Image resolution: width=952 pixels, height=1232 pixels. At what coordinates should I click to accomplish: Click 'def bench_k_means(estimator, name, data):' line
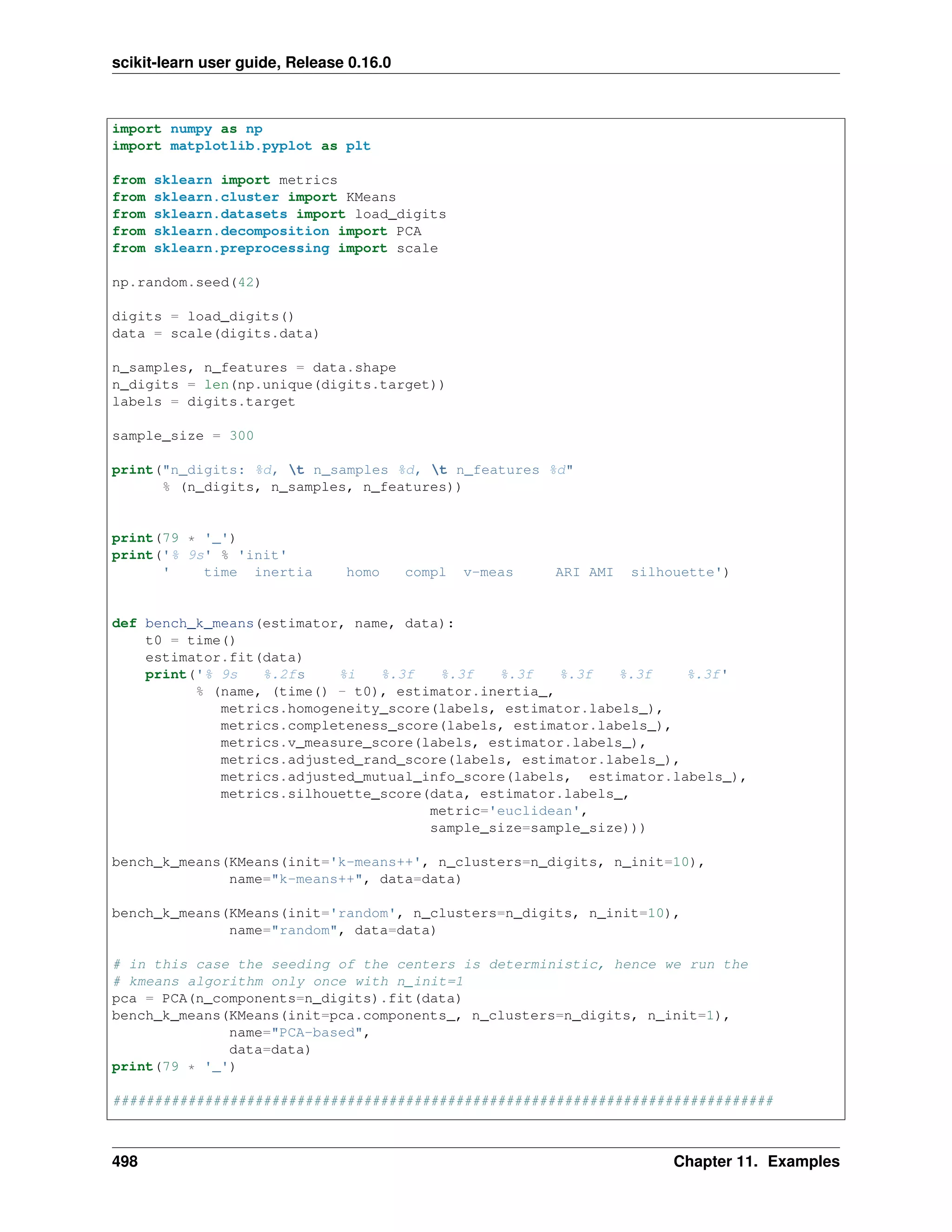tap(283, 623)
